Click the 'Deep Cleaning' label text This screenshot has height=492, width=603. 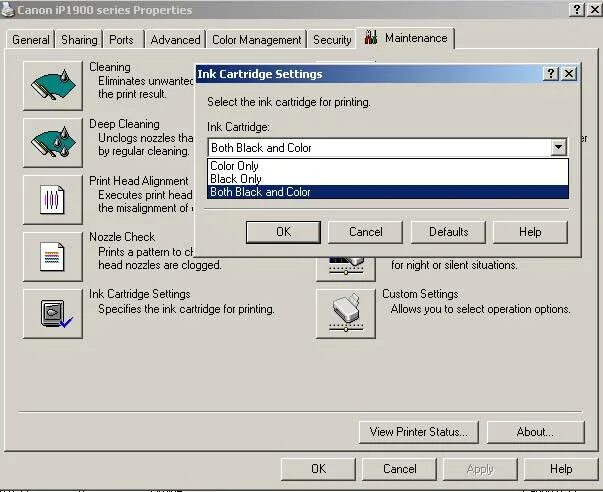[x=124, y=124]
